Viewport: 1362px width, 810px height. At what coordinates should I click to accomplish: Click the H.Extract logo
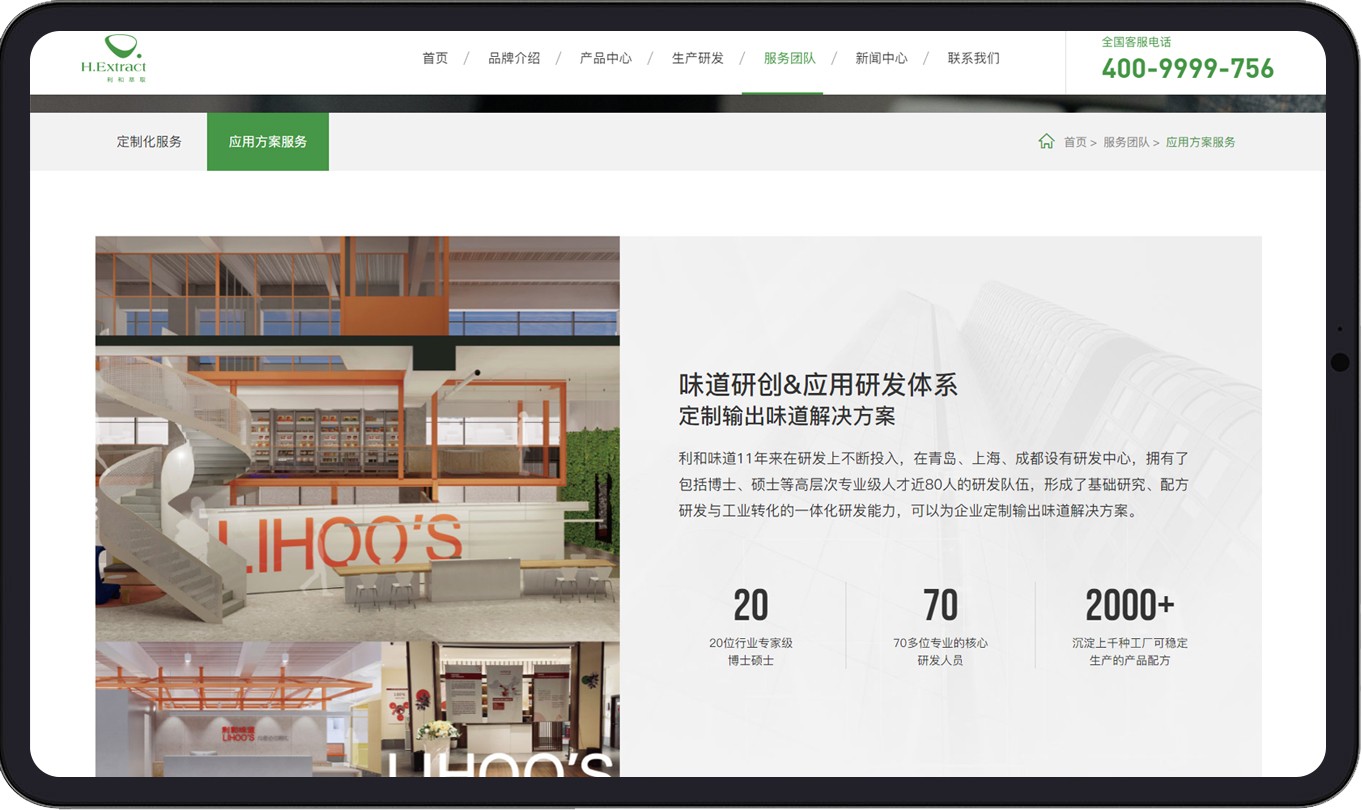[113, 59]
